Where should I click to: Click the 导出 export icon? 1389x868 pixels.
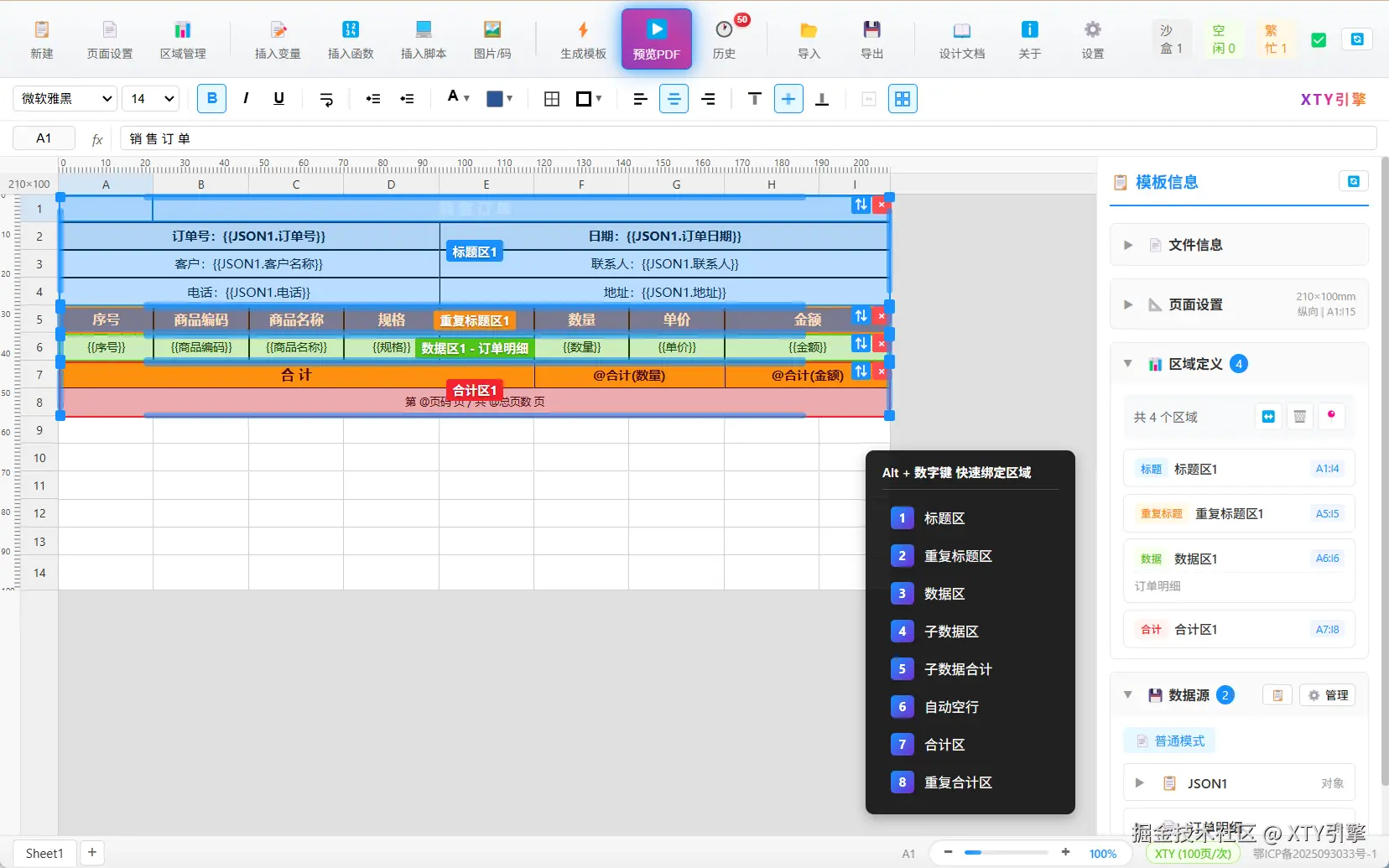(x=872, y=39)
